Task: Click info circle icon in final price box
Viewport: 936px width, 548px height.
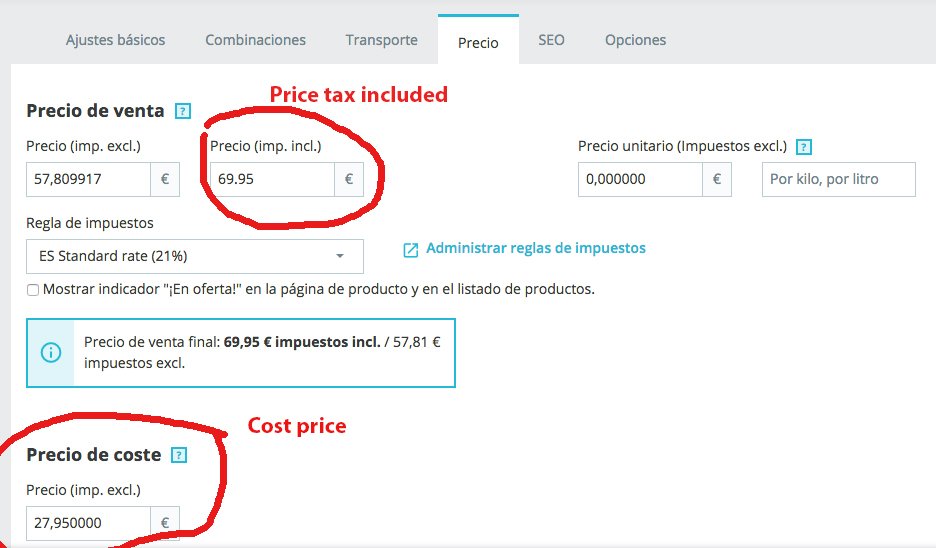Action: click(51, 352)
